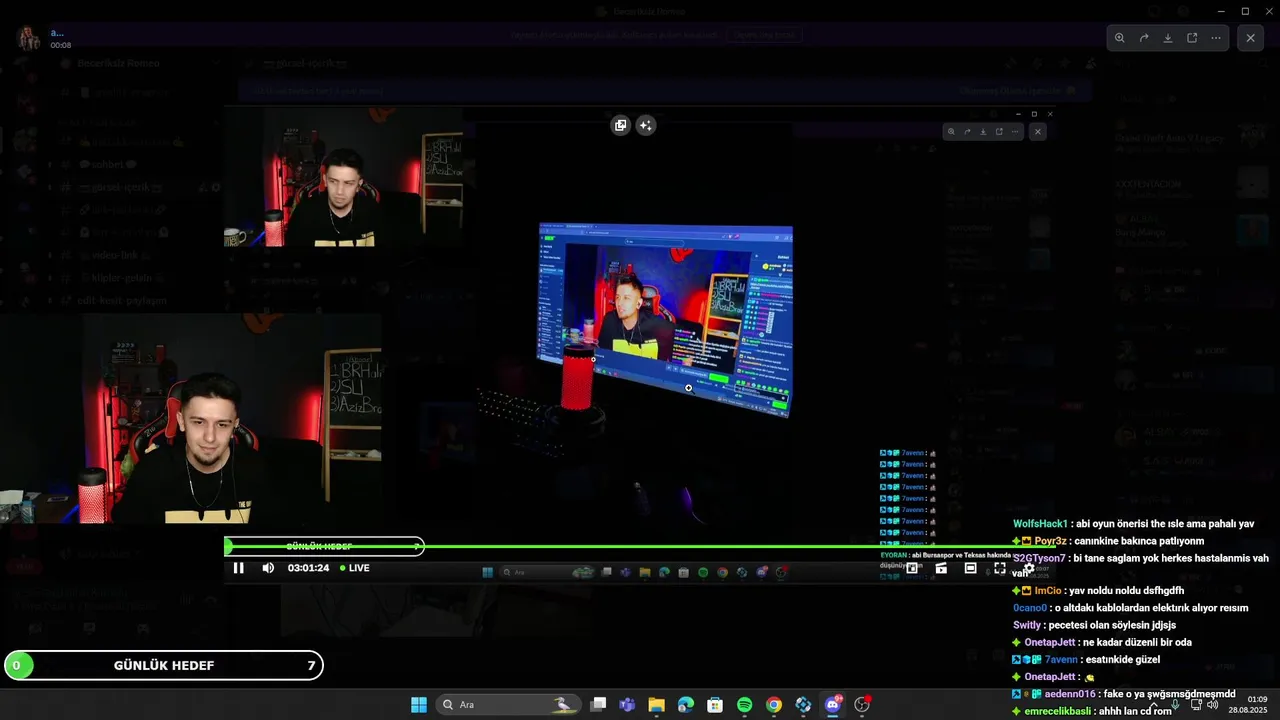Click chat username 7avenn
Image resolution: width=1280 pixels, height=720 pixels.
pyautogui.click(x=1061, y=660)
